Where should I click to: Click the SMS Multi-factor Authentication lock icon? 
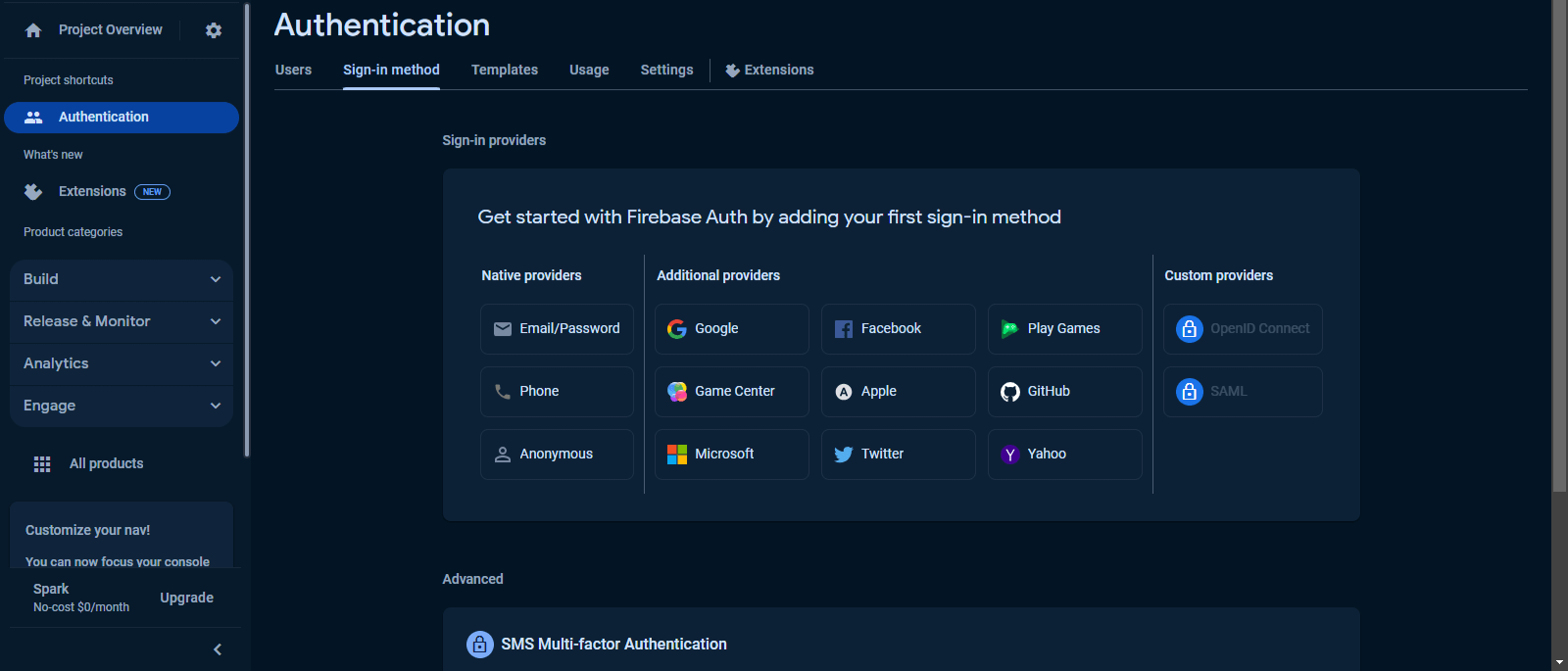[480, 645]
